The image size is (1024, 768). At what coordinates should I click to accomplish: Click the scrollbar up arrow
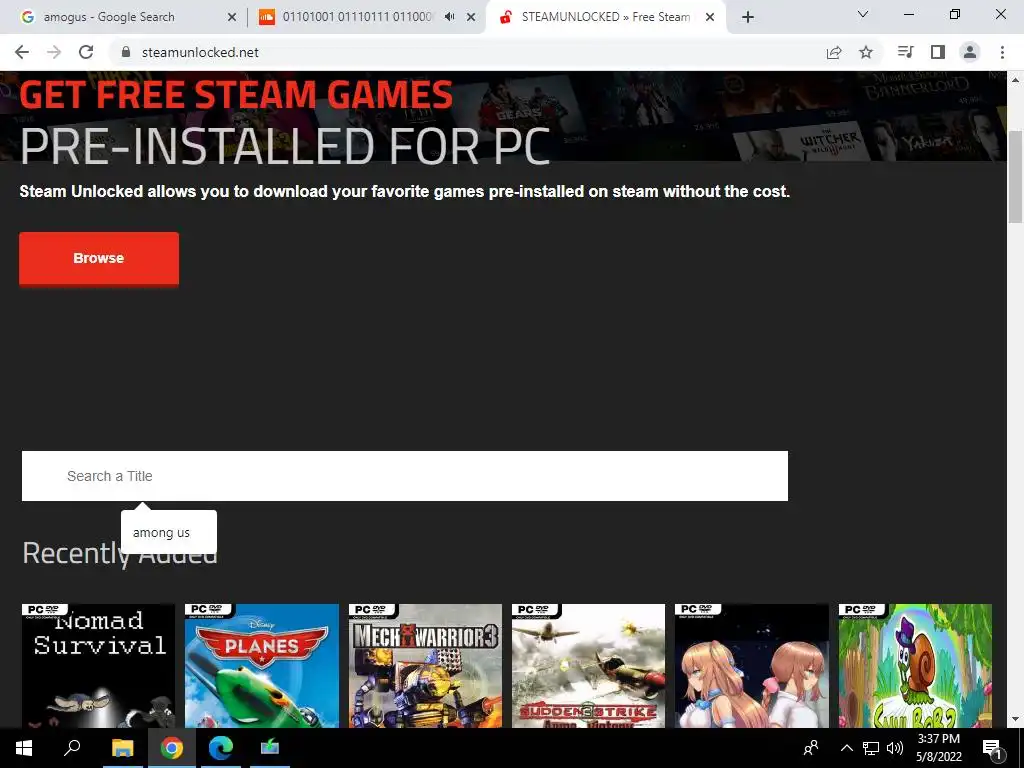(1016, 80)
